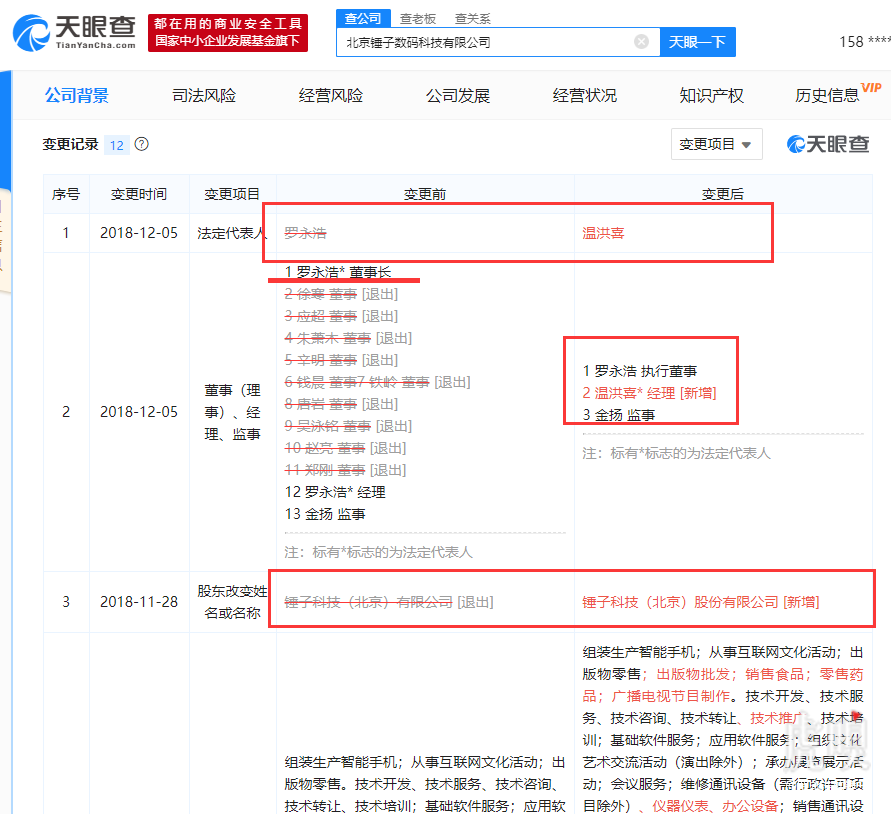Viewport: 891px width, 814px height.
Task: Click the 天眼一下 search button
Action: click(697, 42)
